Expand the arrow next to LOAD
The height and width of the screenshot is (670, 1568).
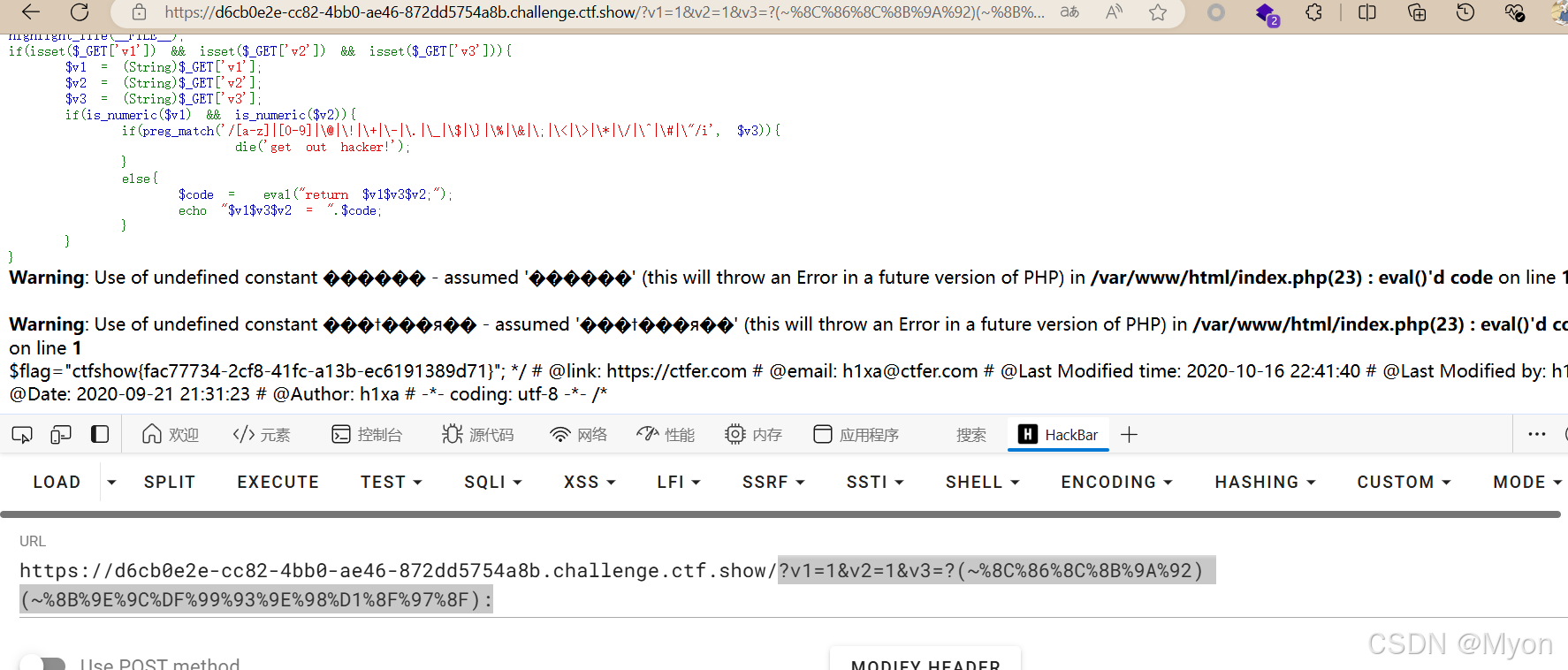pos(111,482)
